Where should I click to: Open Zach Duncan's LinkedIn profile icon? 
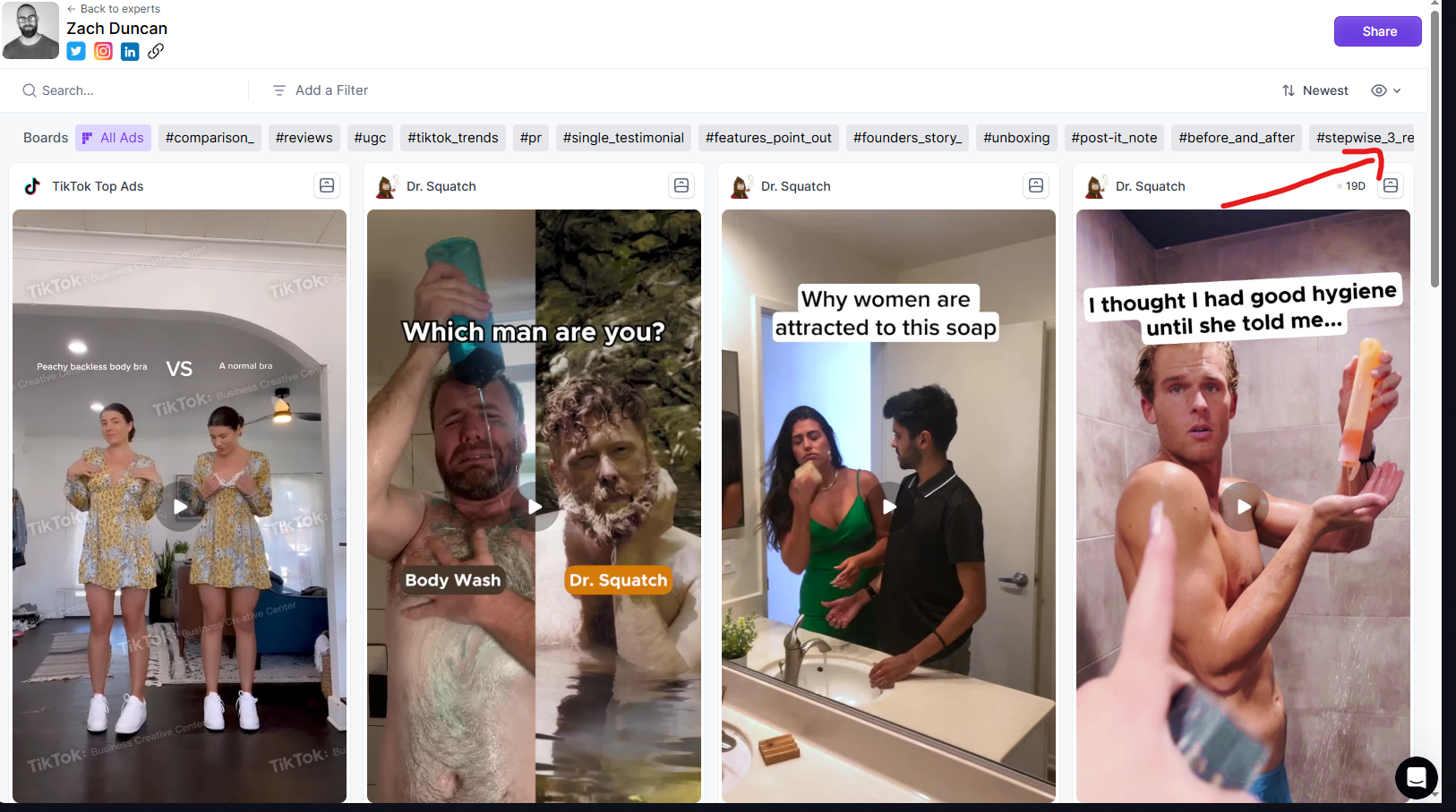tap(130, 51)
